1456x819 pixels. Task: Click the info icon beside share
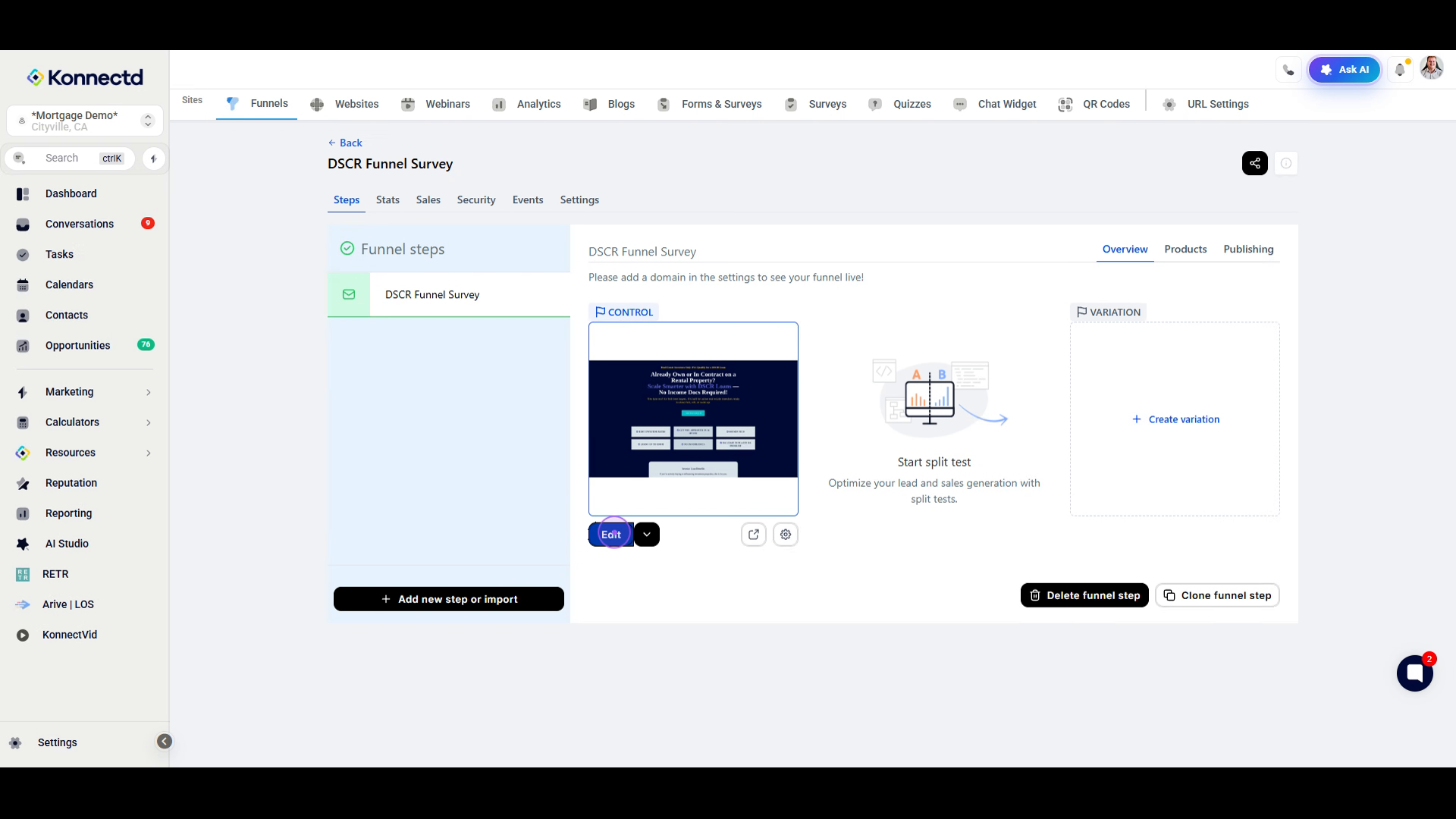coord(1286,163)
